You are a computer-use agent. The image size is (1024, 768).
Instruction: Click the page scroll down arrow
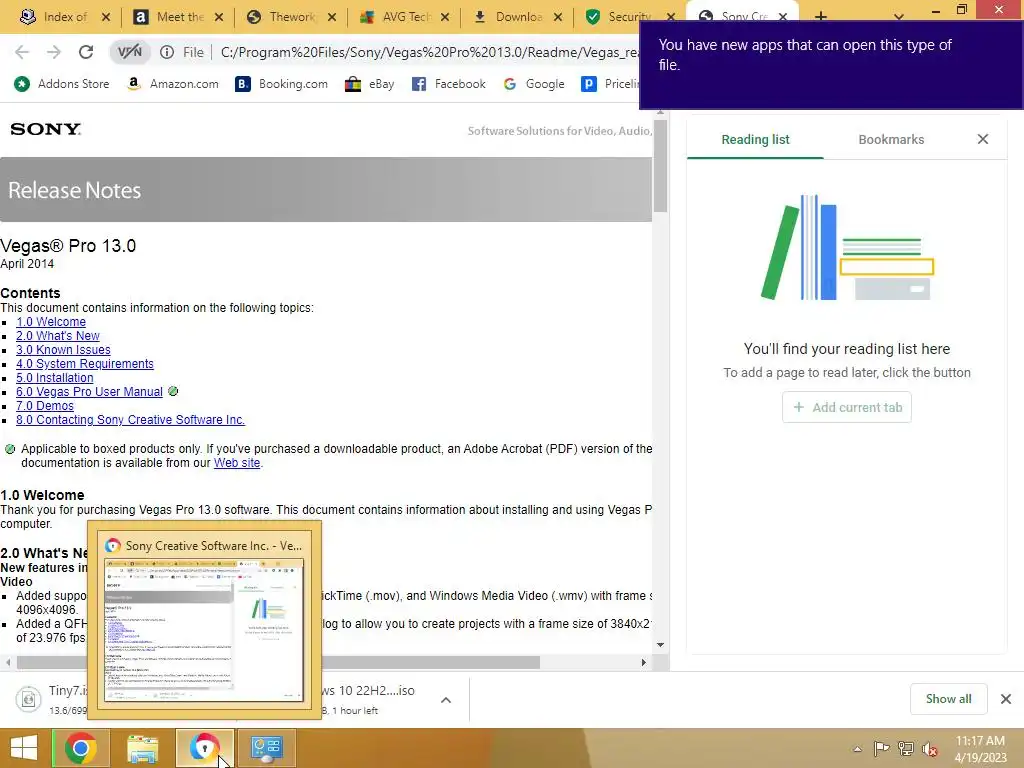660,645
